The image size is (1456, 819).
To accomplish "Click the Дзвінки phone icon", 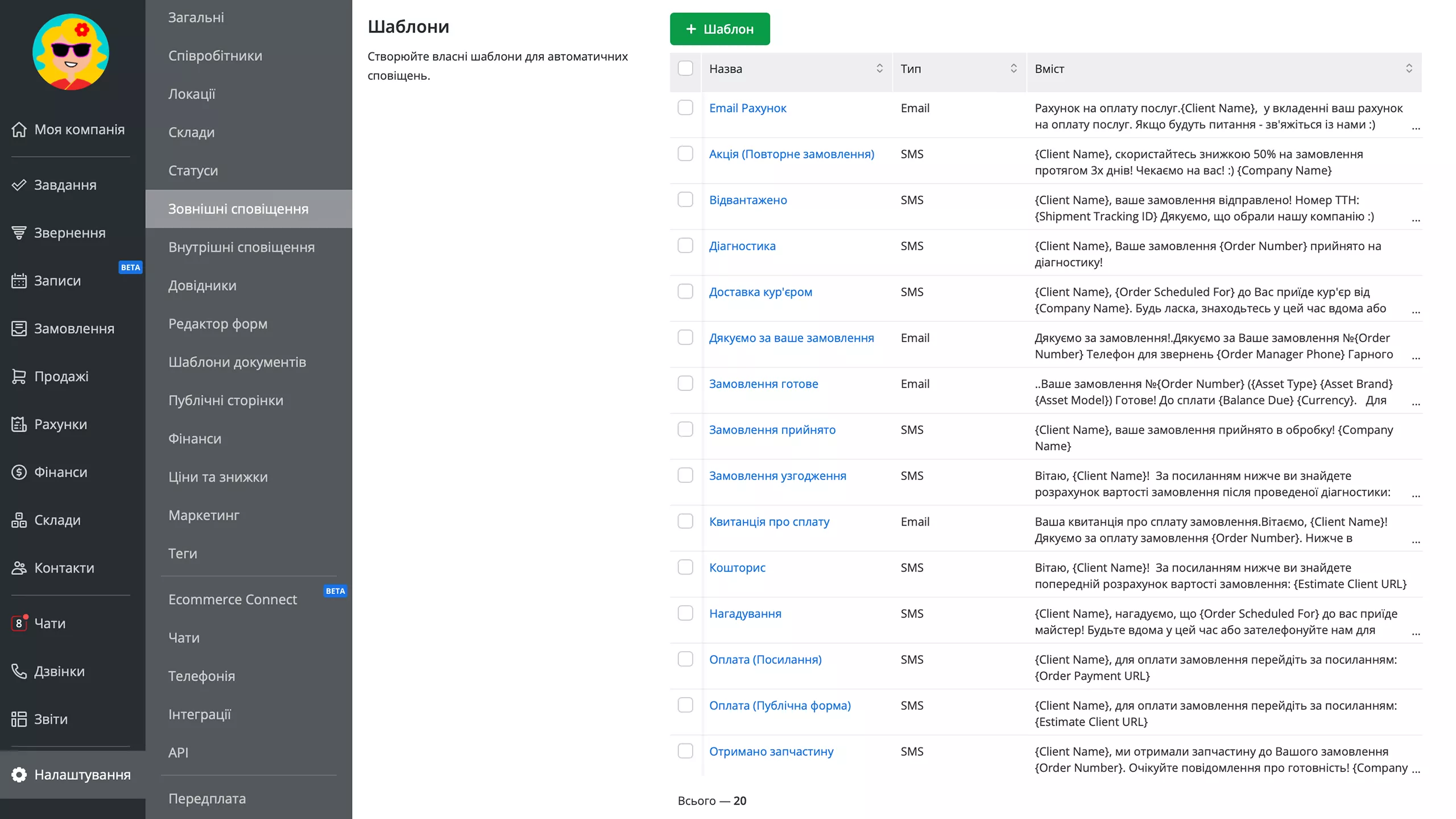I will coord(19,671).
